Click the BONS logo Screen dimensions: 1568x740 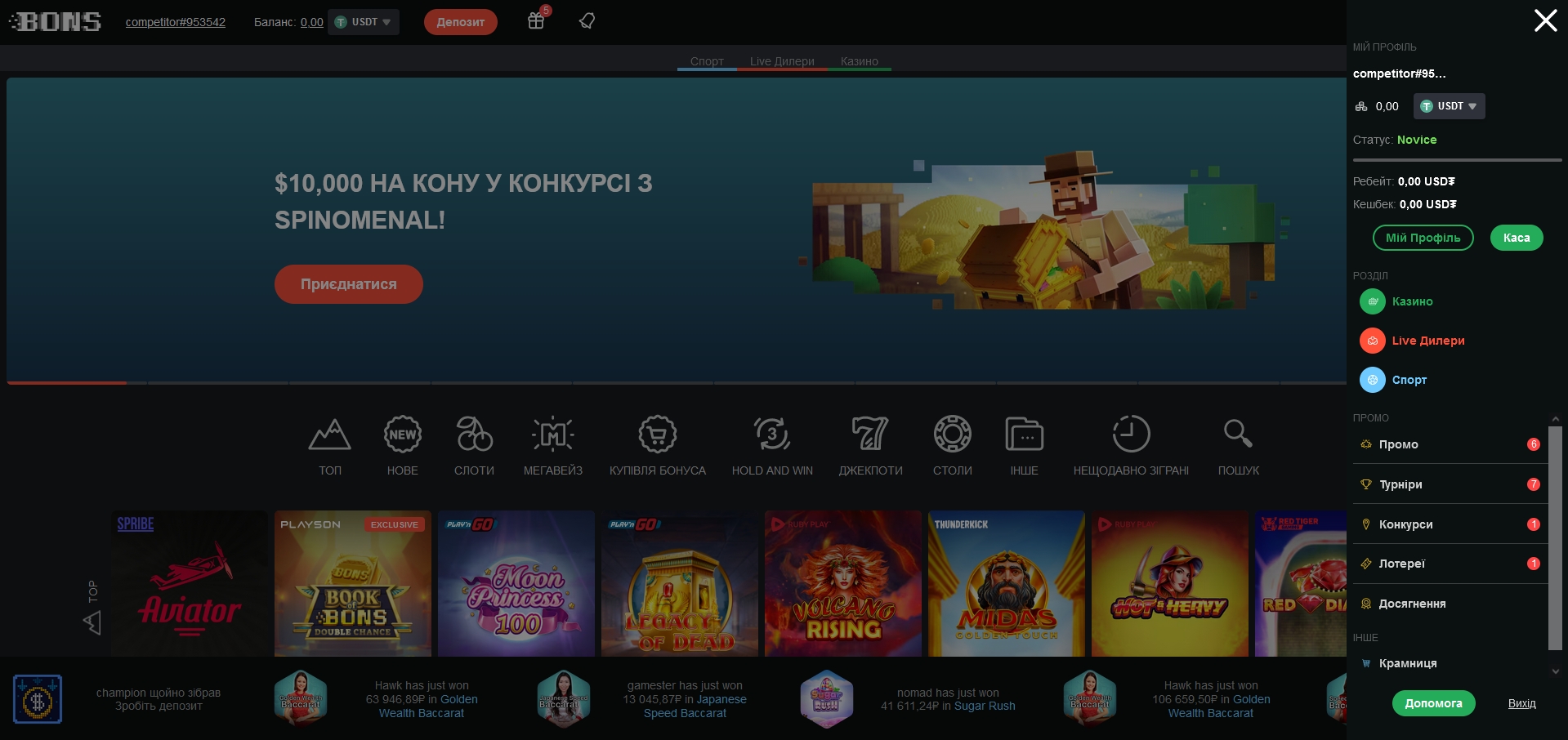(x=55, y=21)
